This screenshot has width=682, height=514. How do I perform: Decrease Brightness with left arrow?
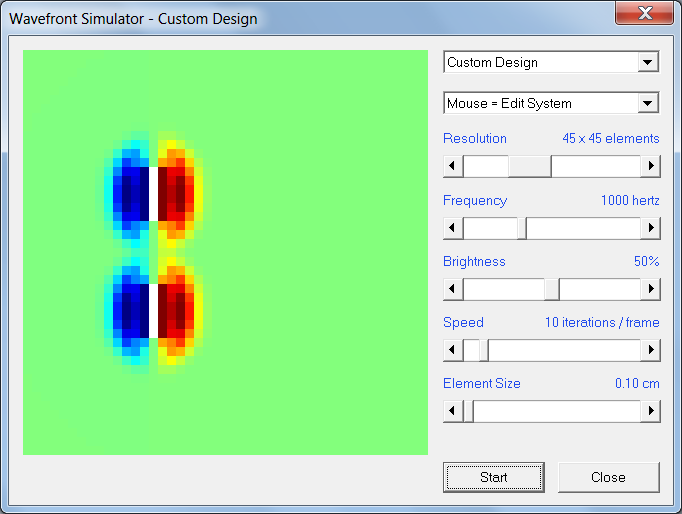(x=453, y=289)
